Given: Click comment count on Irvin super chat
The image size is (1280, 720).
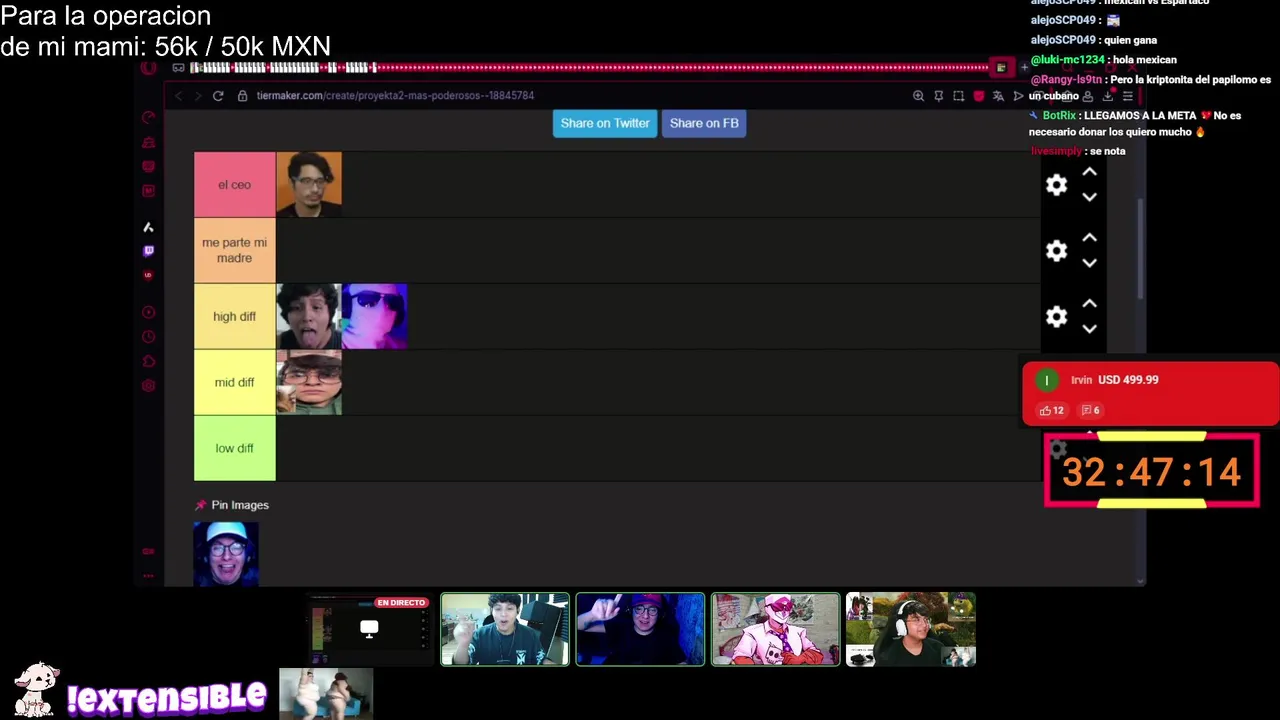Looking at the screenshot, I should [1091, 410].
